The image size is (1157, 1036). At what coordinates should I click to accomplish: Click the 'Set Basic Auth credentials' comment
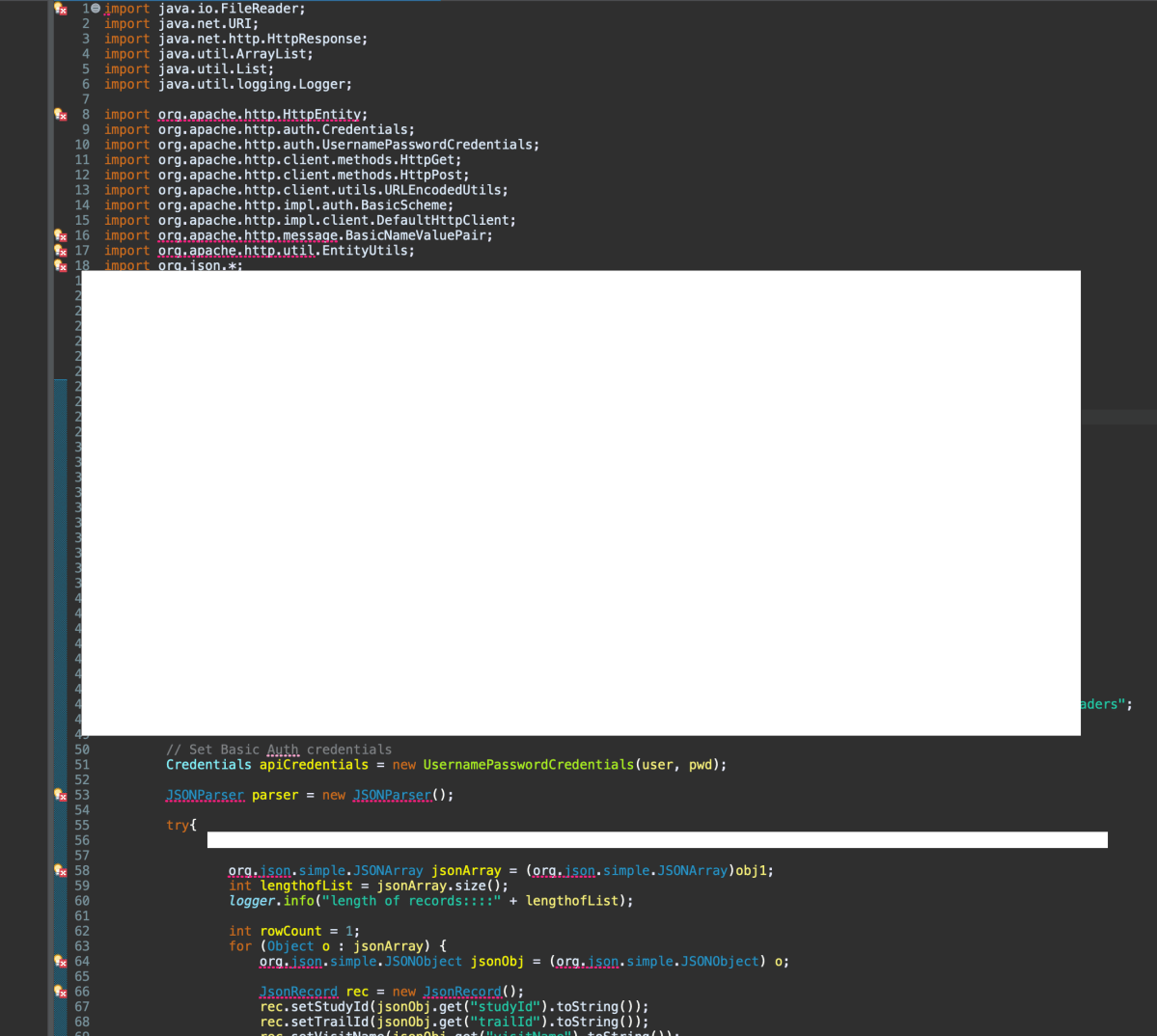[279, 750]
